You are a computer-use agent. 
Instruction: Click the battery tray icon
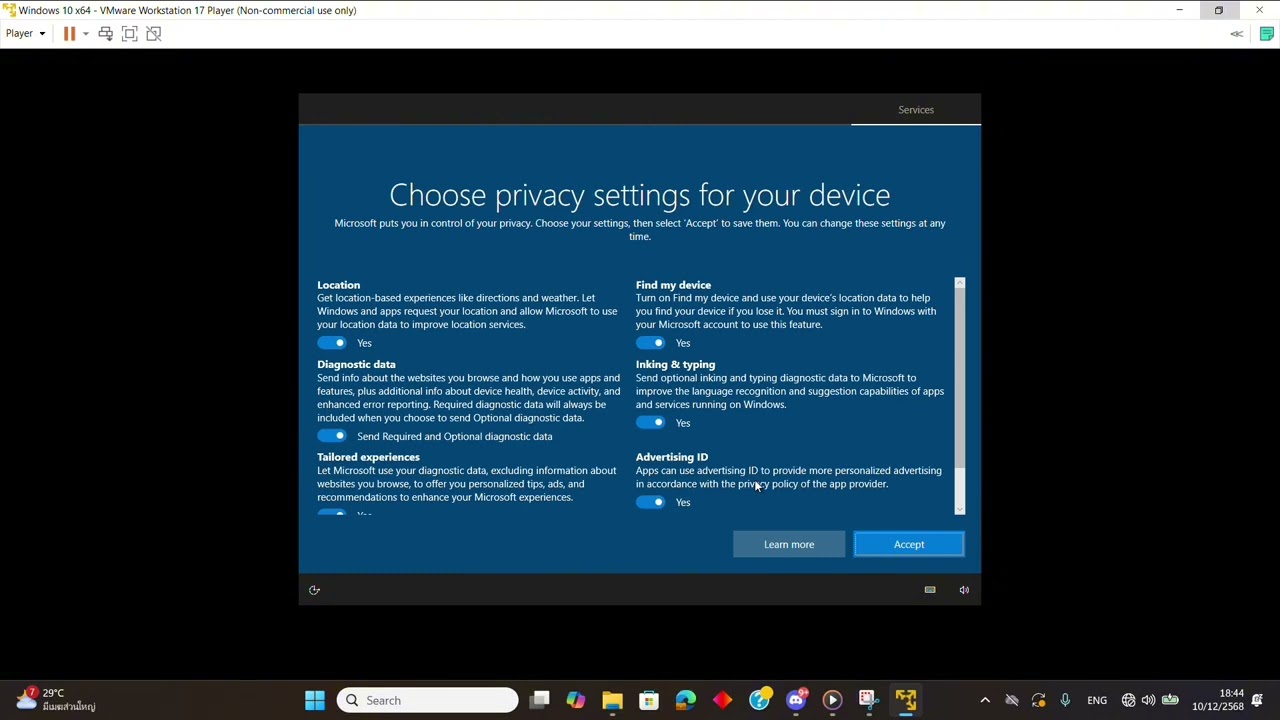(1170, 700)
